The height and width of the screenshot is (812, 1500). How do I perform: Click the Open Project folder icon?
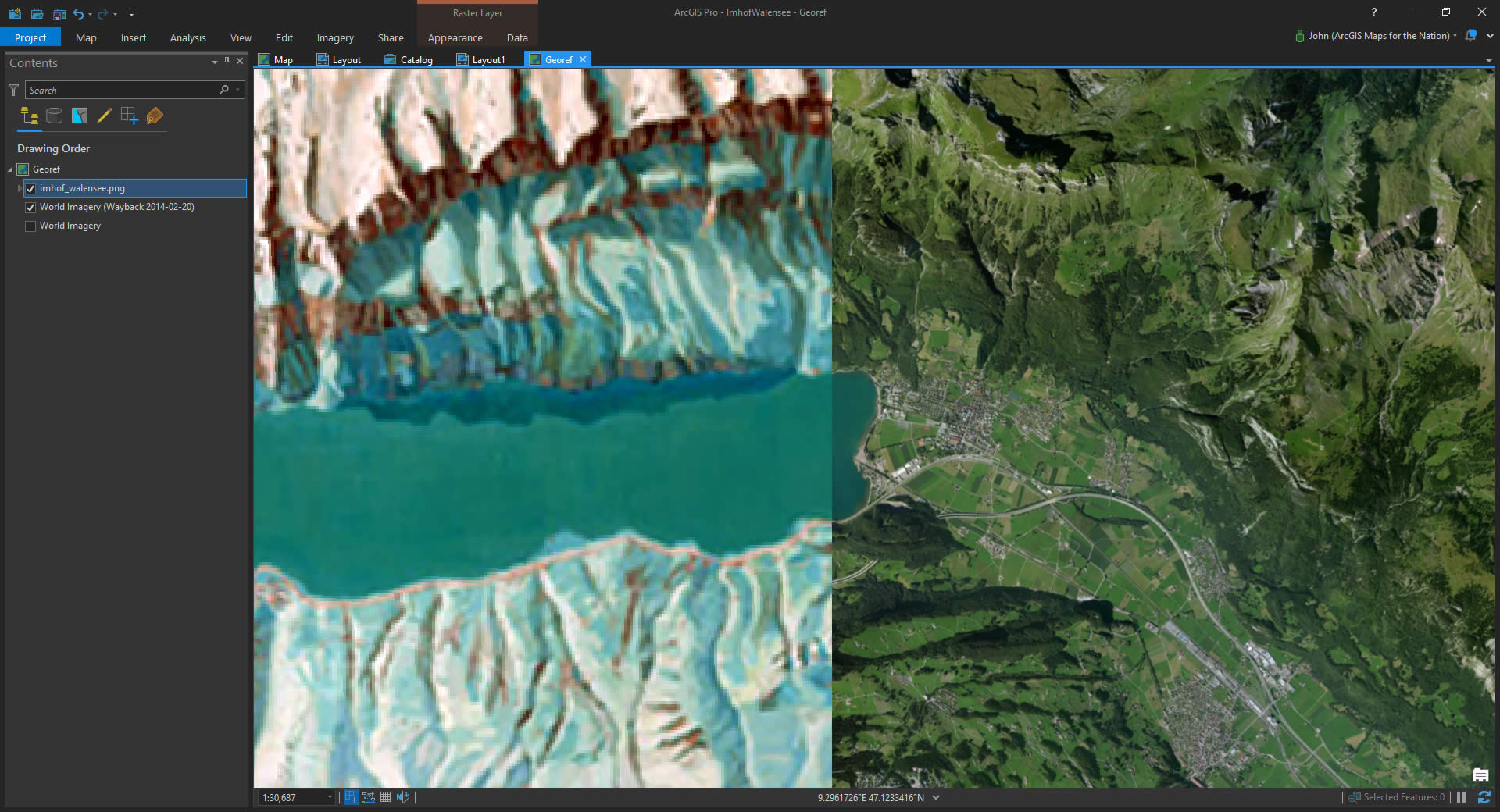(x=37, y=13)
